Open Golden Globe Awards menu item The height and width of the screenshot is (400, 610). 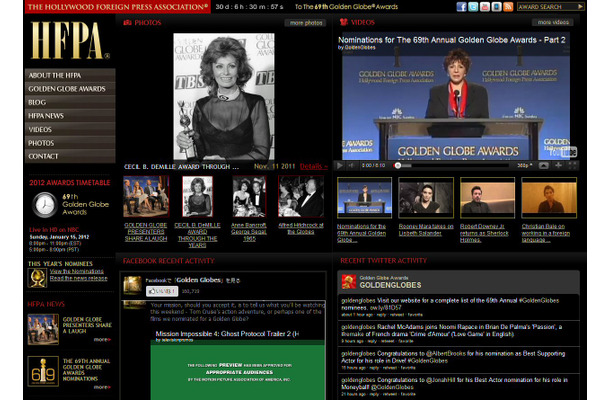(x=70, y=89)
